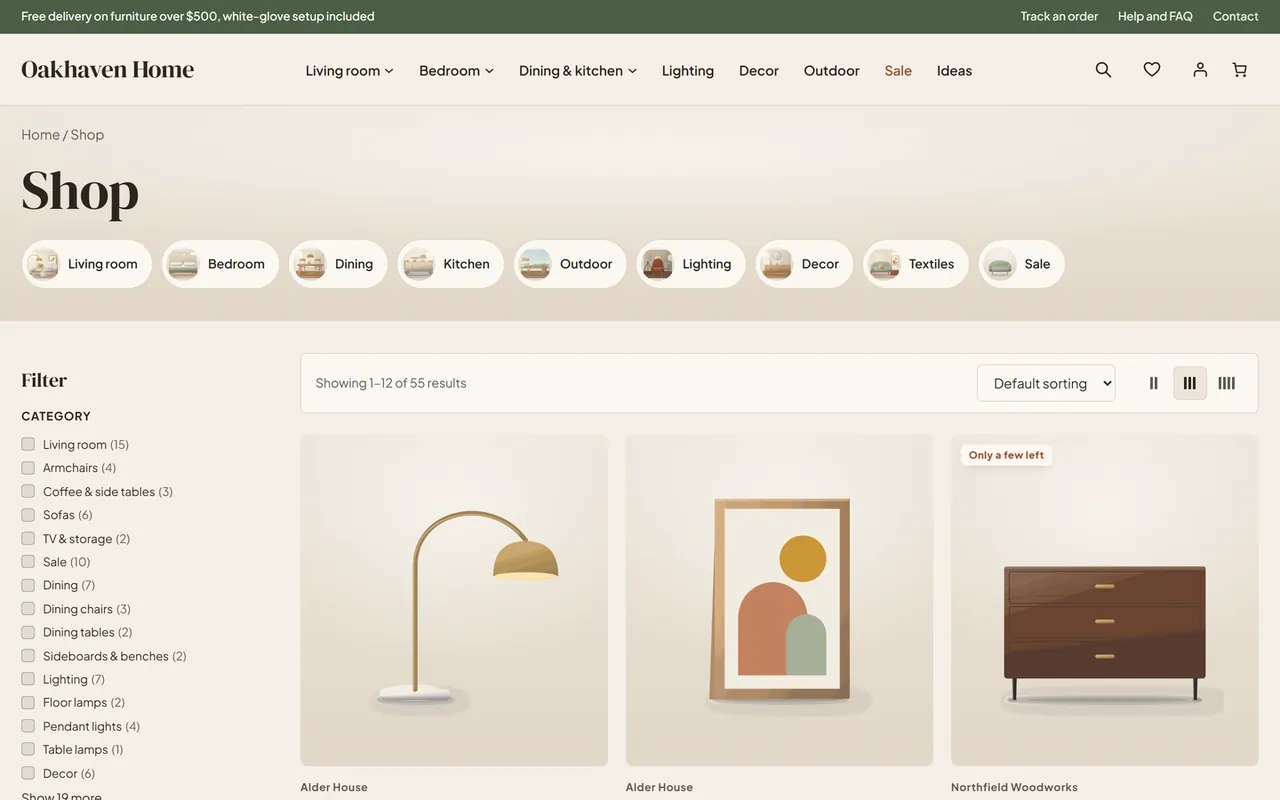The width and height of the screenshot is (1280, 800).
Task: Check the Living room (15) filter
Action: point(28,444)
